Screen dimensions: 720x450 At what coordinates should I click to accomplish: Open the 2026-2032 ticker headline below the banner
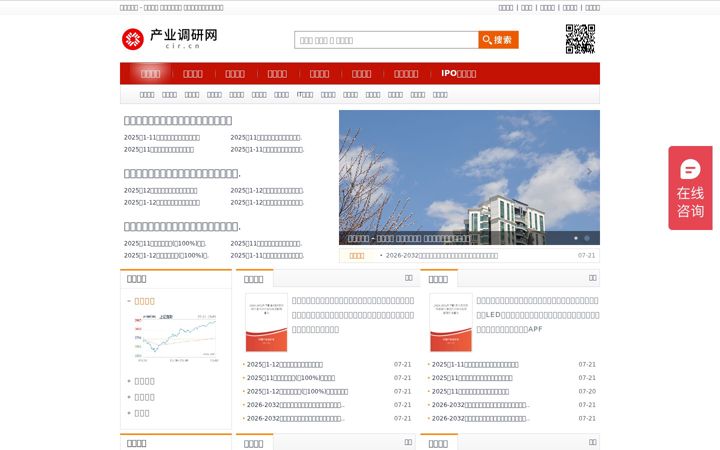[x=441, y=255]
